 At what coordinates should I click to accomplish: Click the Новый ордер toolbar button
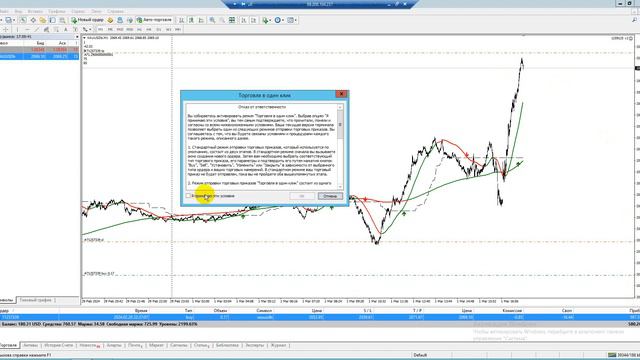[87, 20]
